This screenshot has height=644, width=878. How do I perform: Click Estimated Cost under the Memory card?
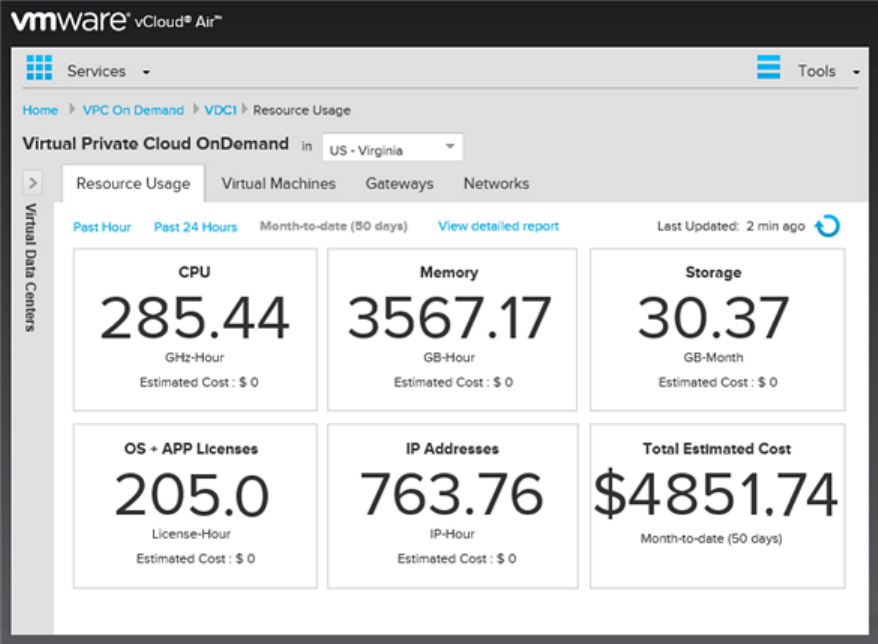tap(453, 382)
